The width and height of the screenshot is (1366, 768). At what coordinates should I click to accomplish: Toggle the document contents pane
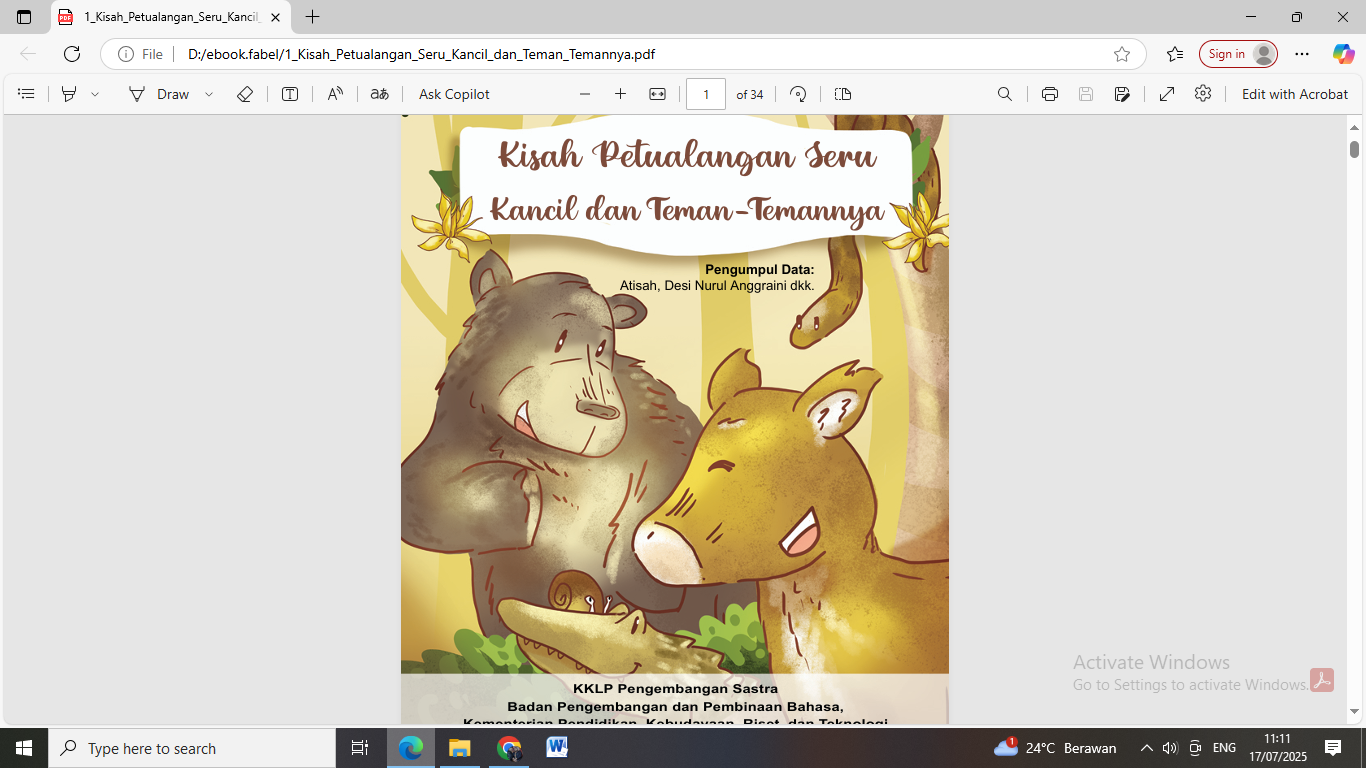click(26, 94)
